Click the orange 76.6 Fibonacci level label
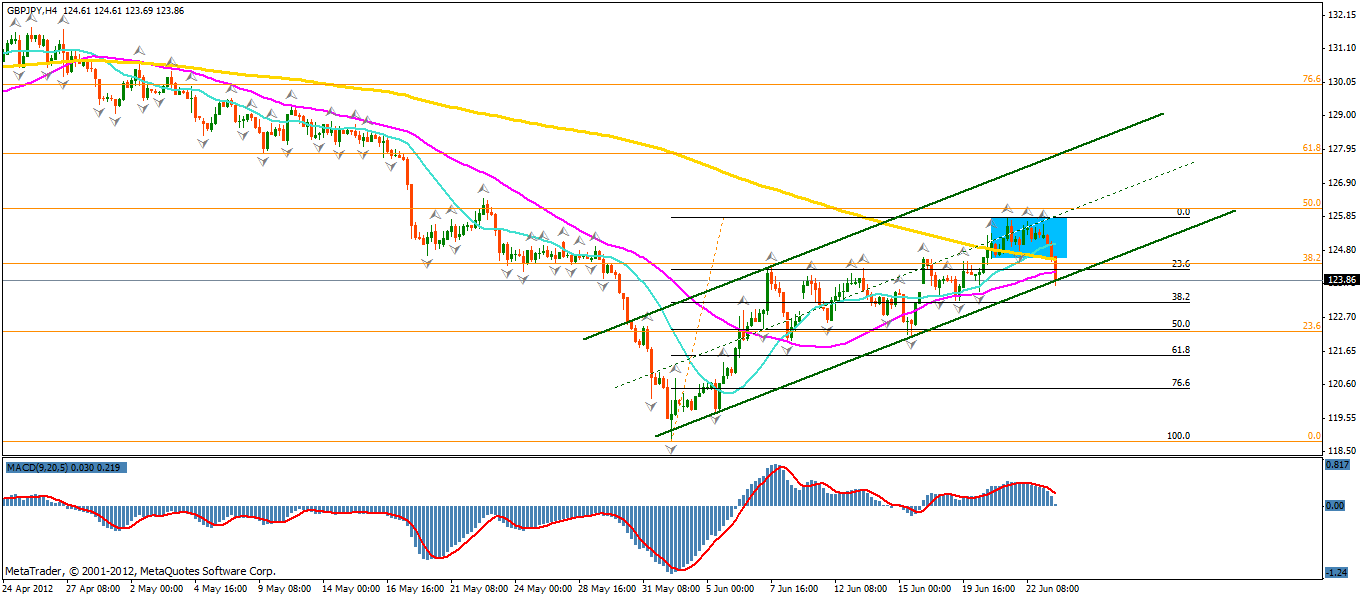The height and width of the screenshot is (596, 1360). (1312, 79)
